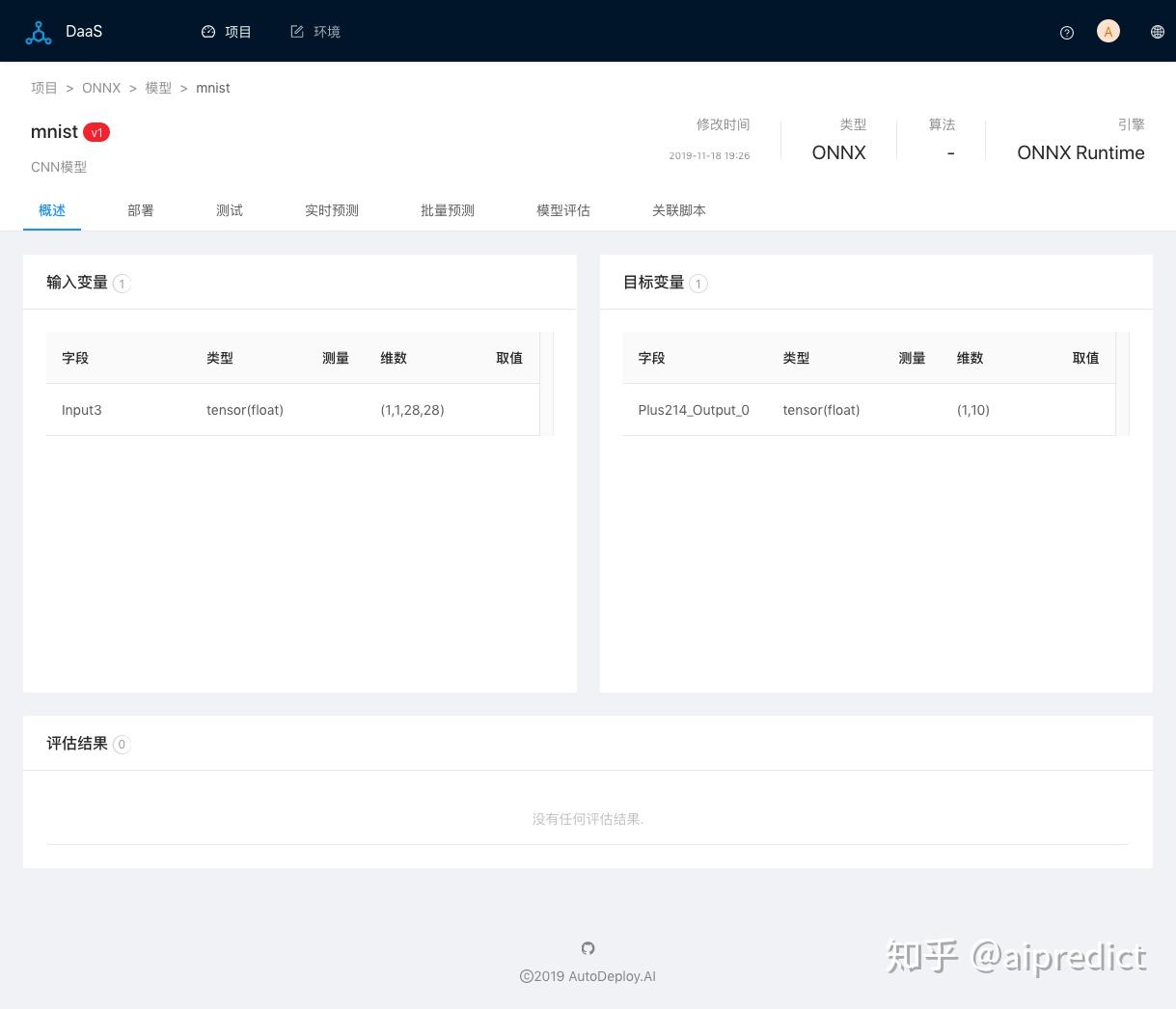Click the 输入变量 count badge showing 1
The image size is (1176, 1009).
(122, 283)
